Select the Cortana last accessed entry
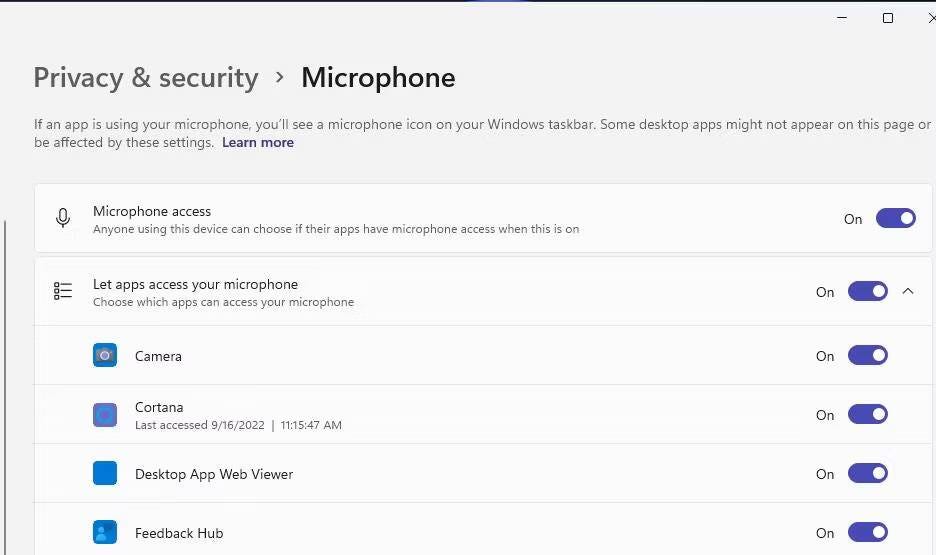936x555 pixels. (238, 425)
